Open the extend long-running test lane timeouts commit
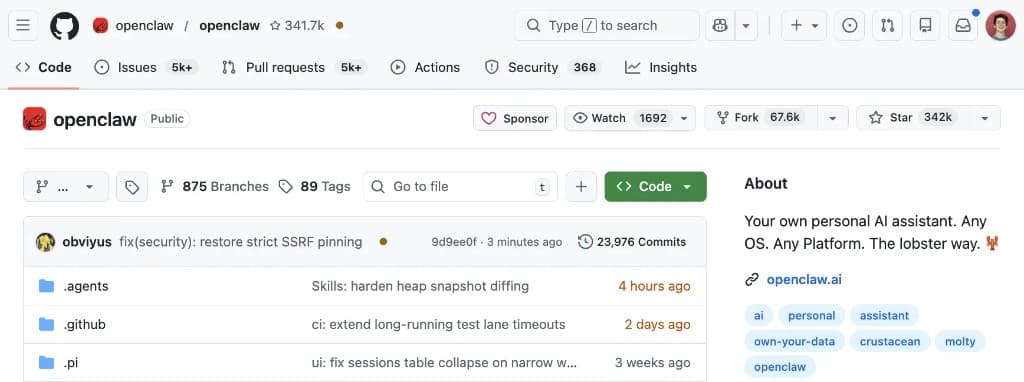This screenshot has height=382, width=1024. pyautogui.click(x=438, y=325)
